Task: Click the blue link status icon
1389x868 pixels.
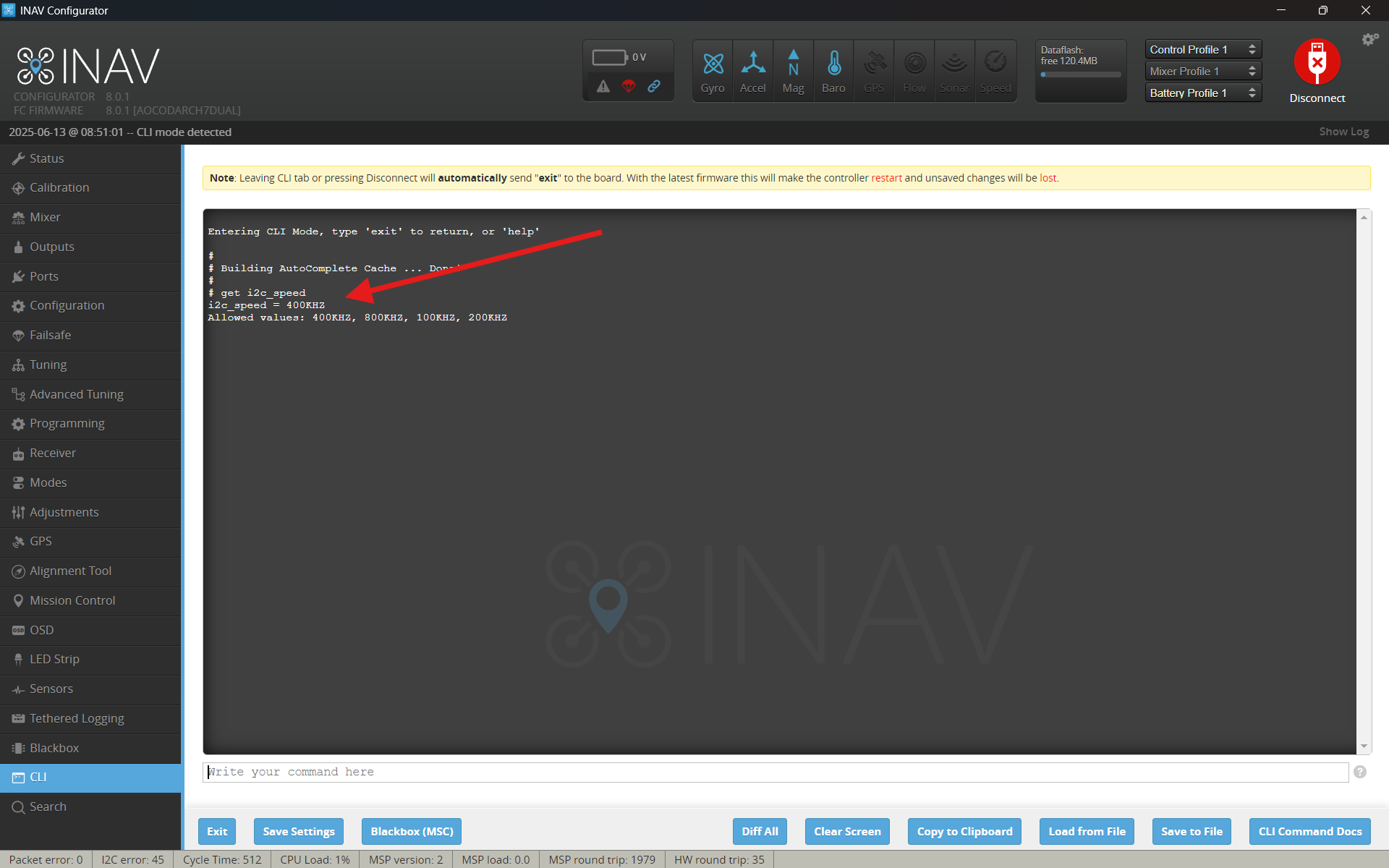Action: coord(654,86)
